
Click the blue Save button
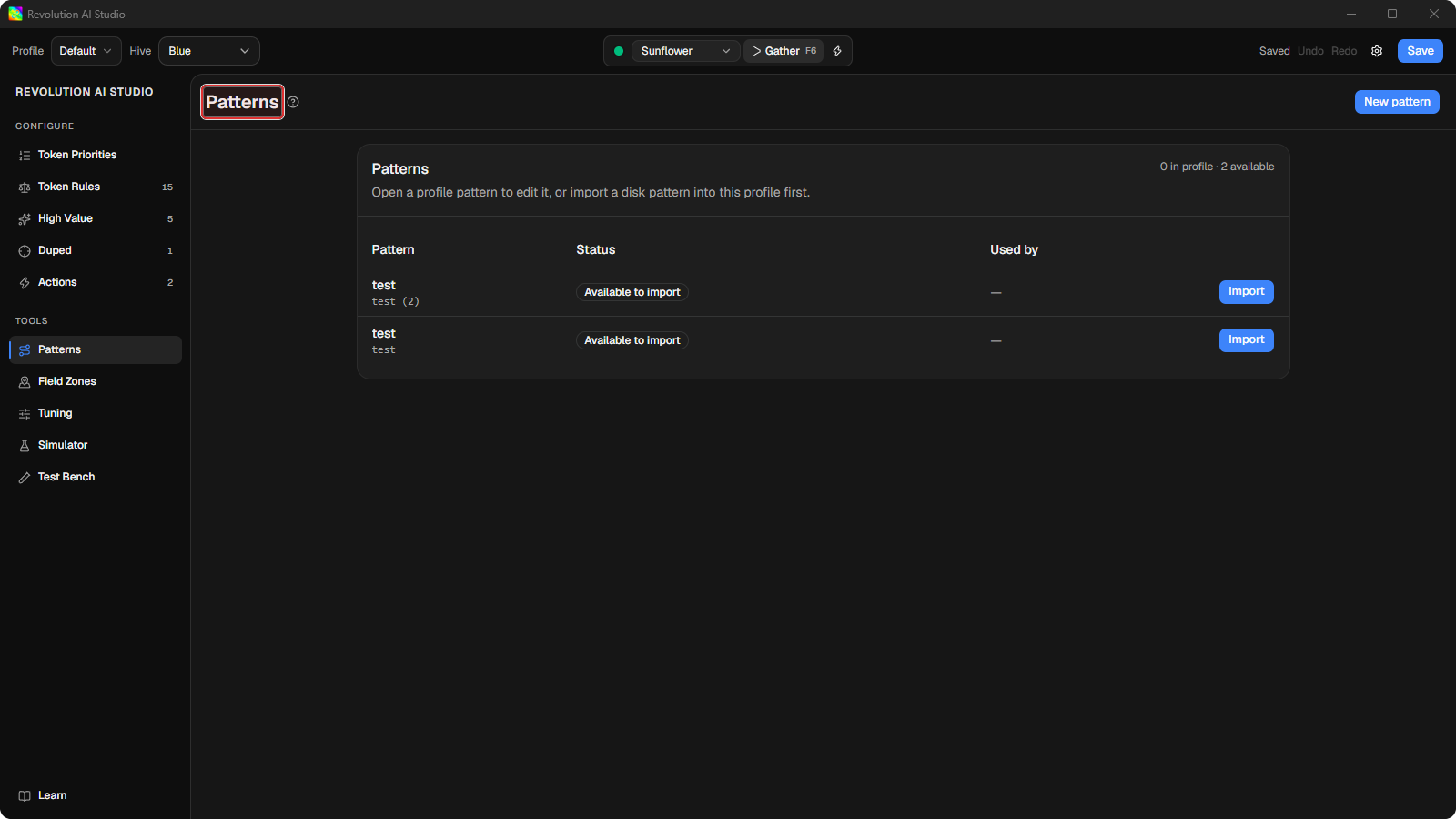1421,51
